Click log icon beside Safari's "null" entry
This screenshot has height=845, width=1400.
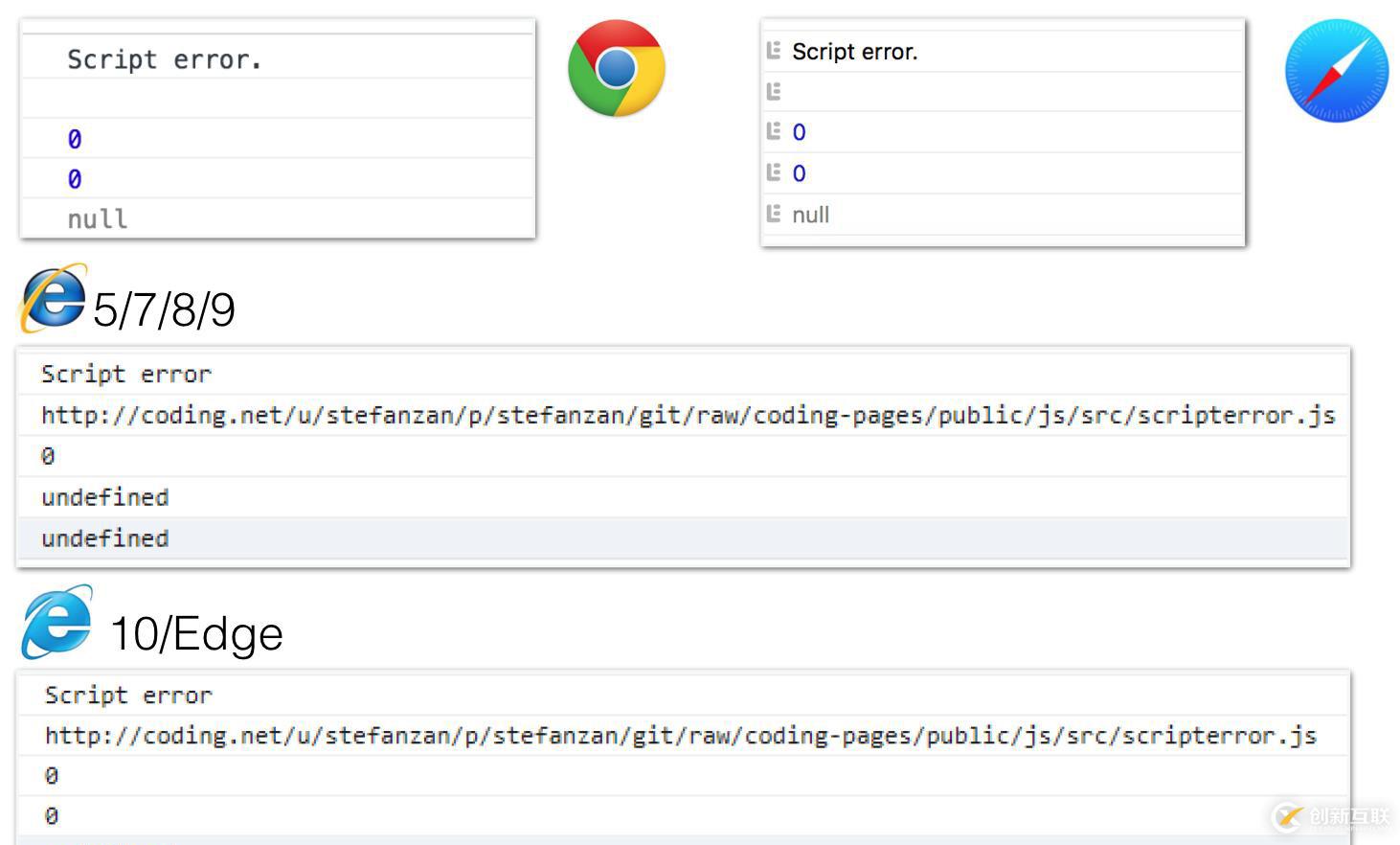coord(774,215)
